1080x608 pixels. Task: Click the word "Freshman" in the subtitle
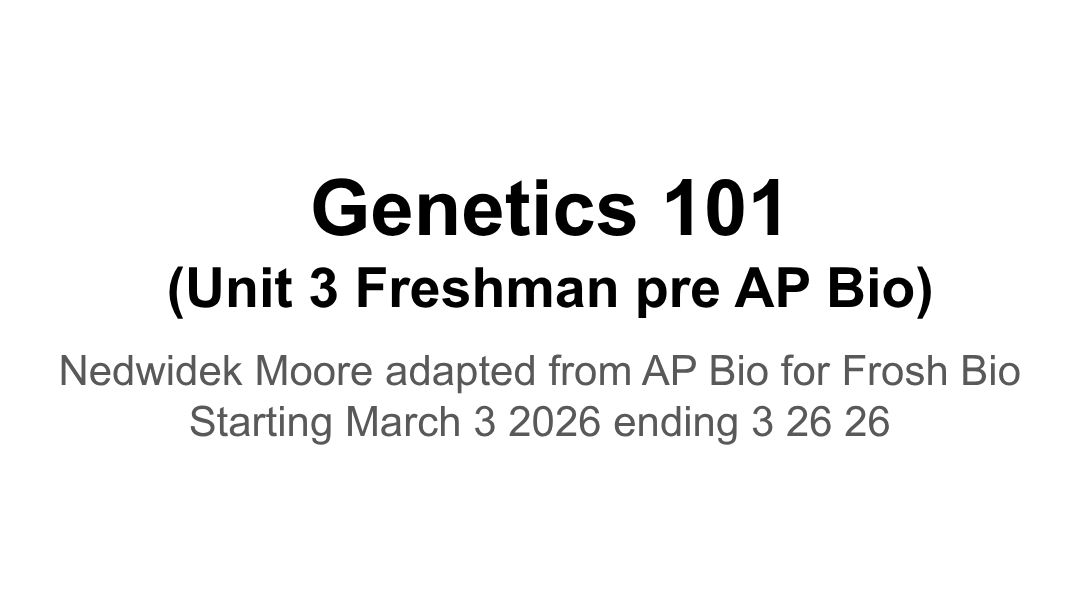tap(486, 288)
